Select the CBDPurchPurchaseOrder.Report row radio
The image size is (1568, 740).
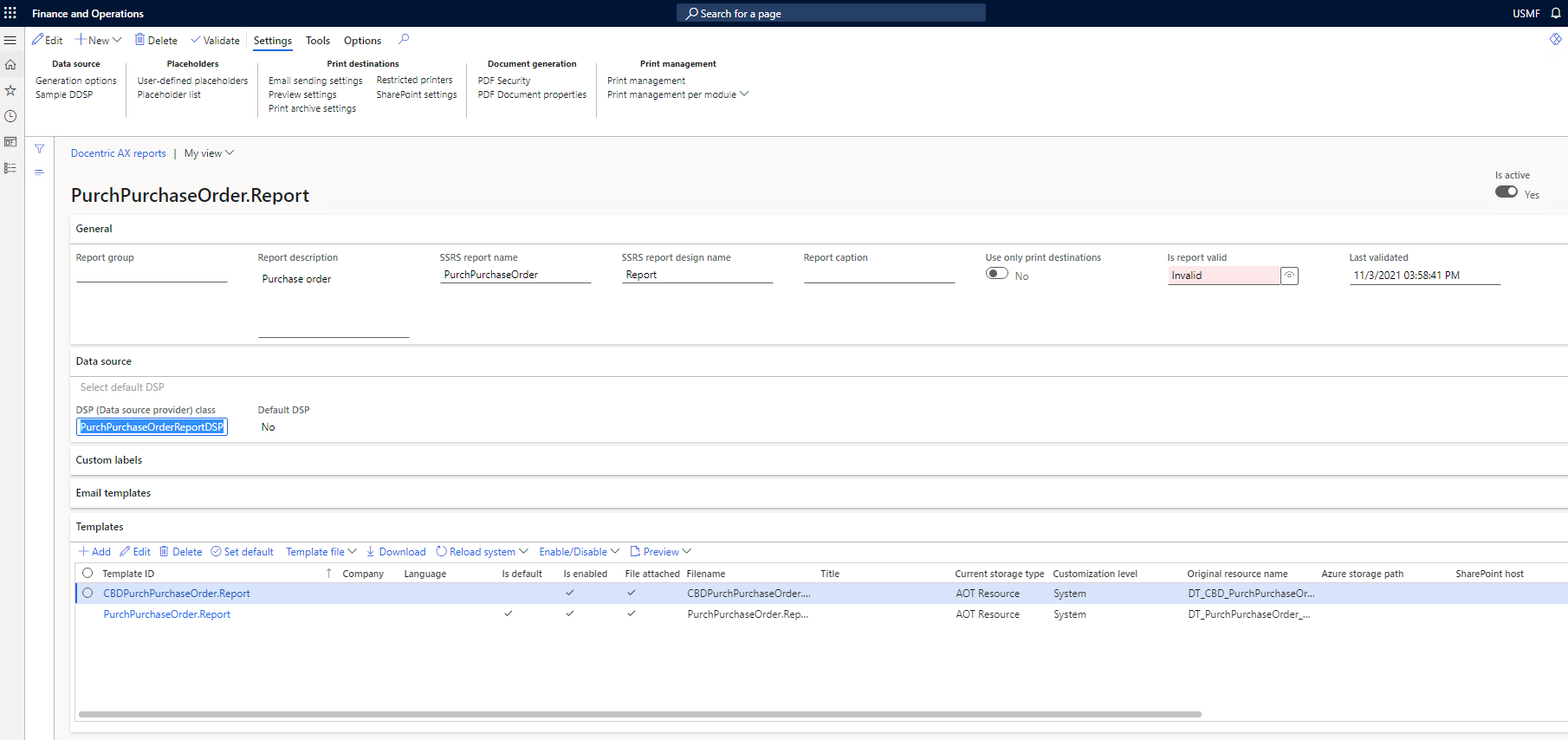tap(87, 593)
